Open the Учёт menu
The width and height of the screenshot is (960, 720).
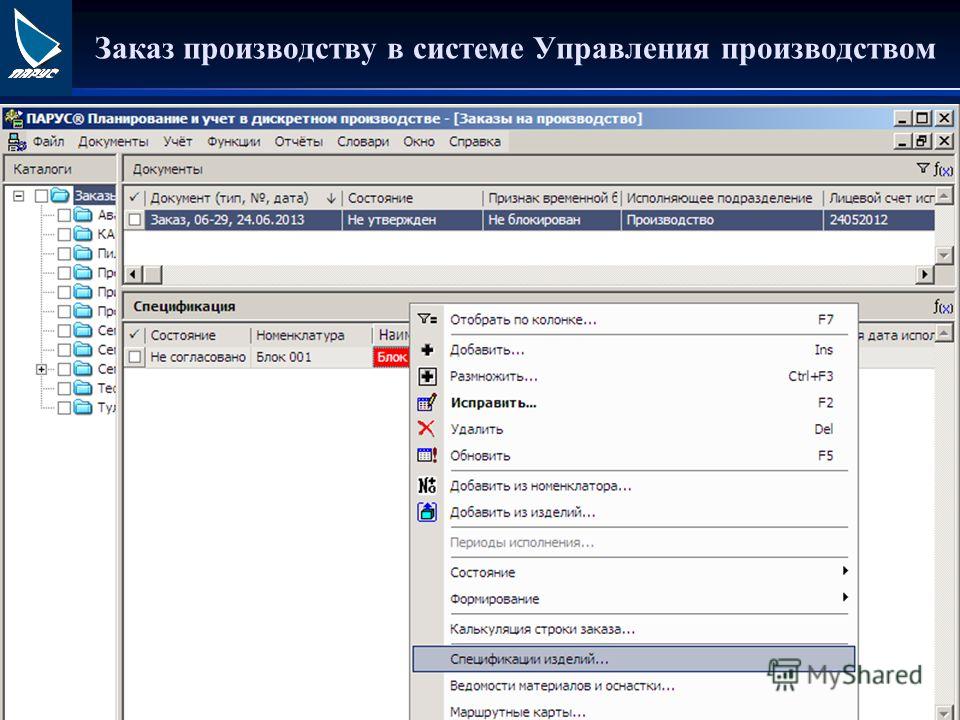coord(178,141)
